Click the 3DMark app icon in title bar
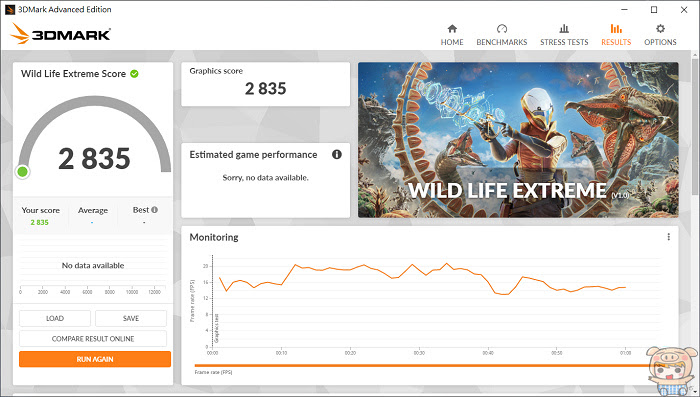This screenshot has height=397, width=700. tap(10, 9)
